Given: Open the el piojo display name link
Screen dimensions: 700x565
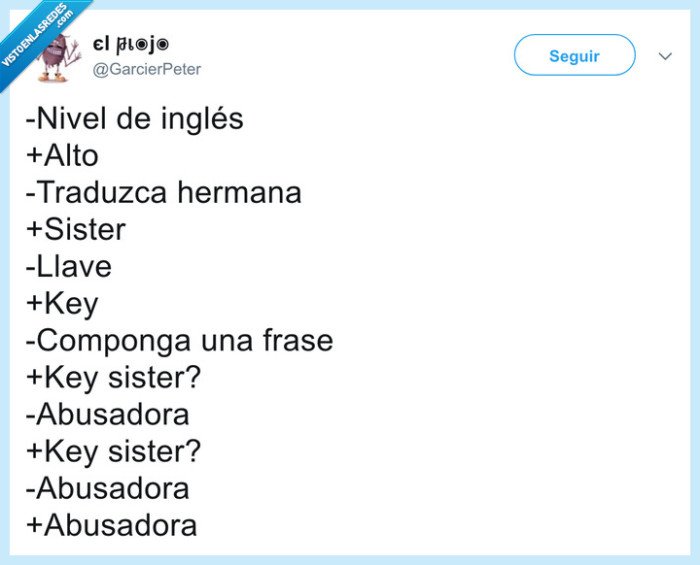Looking at the screenshot, I should 130,44.
